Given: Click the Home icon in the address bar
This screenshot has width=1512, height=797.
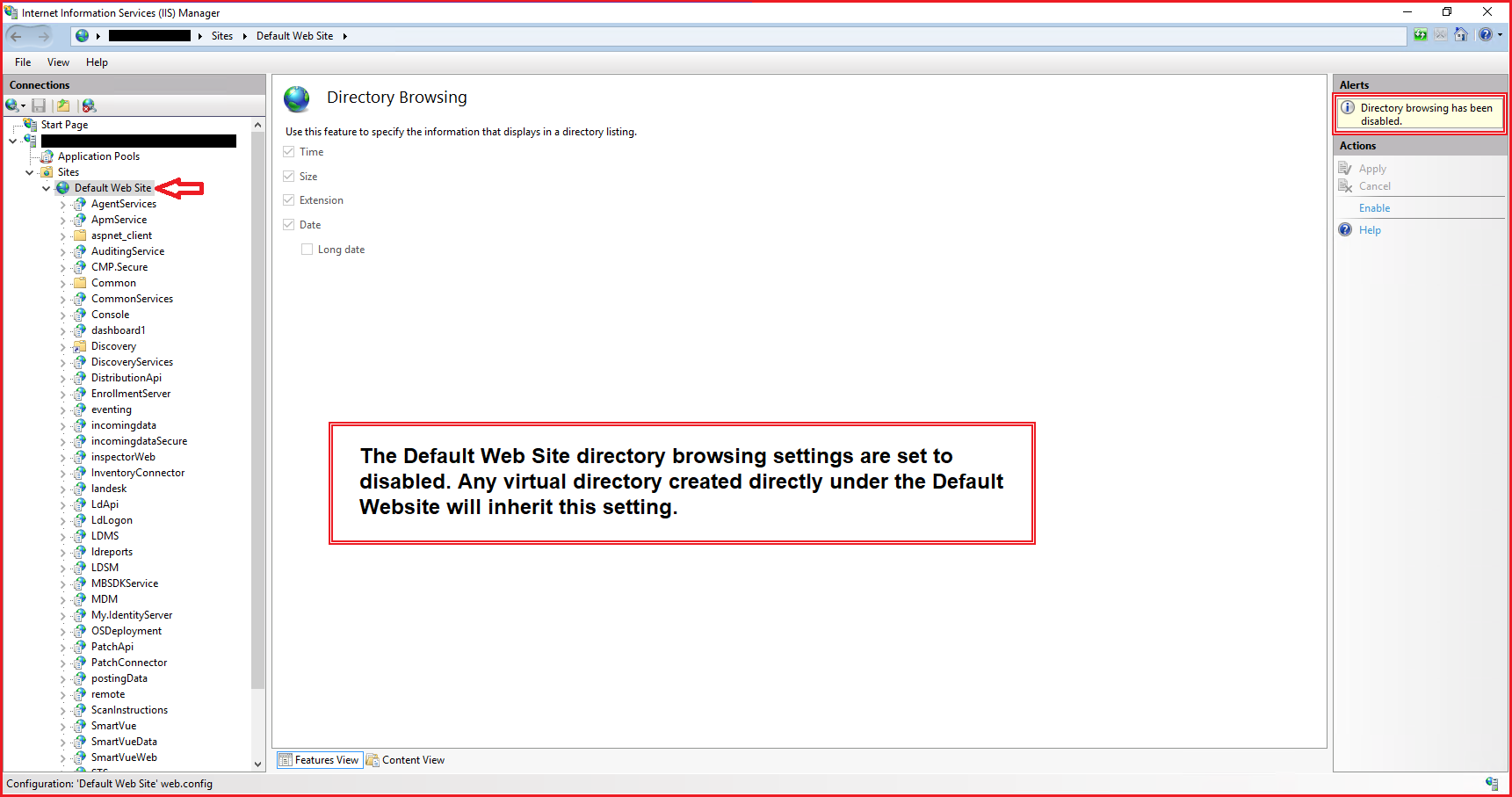Looking at the screenshot, I should tap(1461, 35).
